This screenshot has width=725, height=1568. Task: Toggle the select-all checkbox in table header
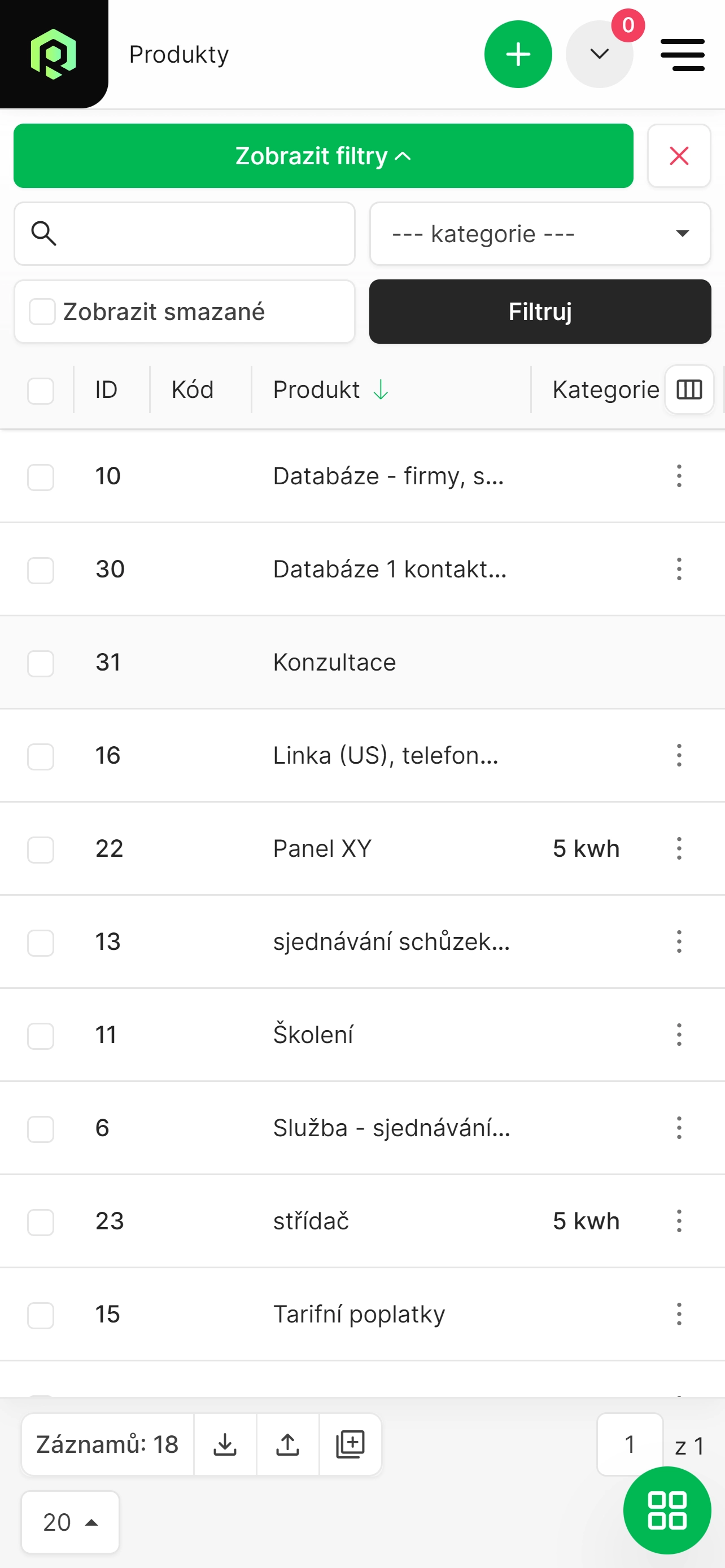click(41, 390)
